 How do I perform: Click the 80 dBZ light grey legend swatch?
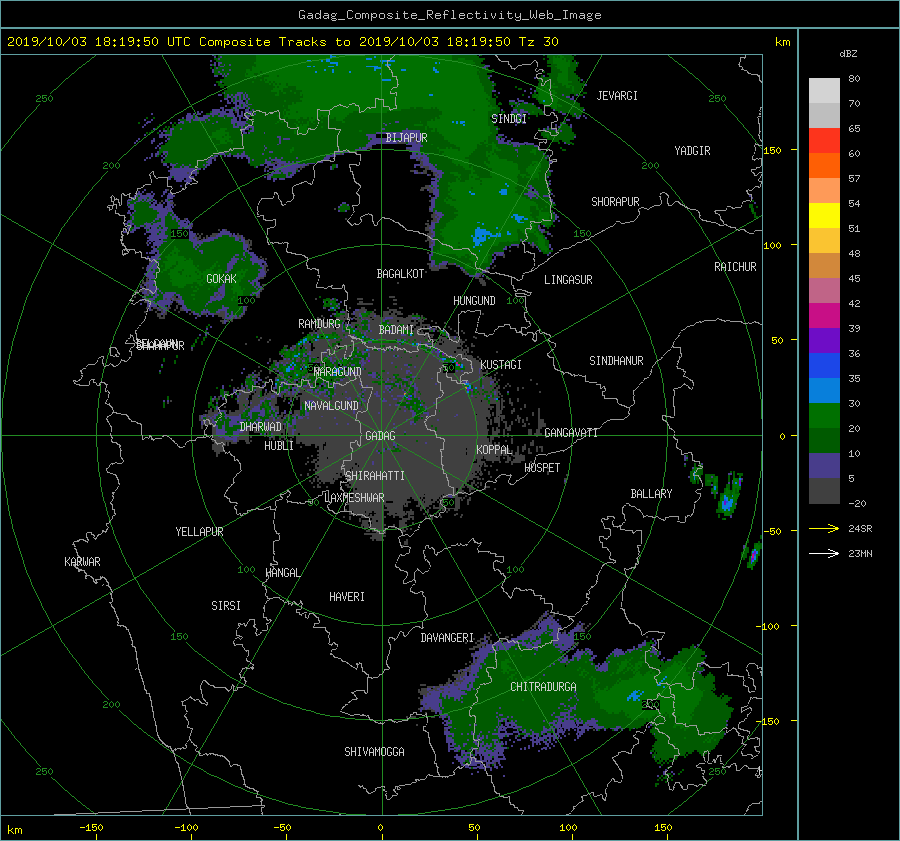pyautogui.click(x=824, y=91)
